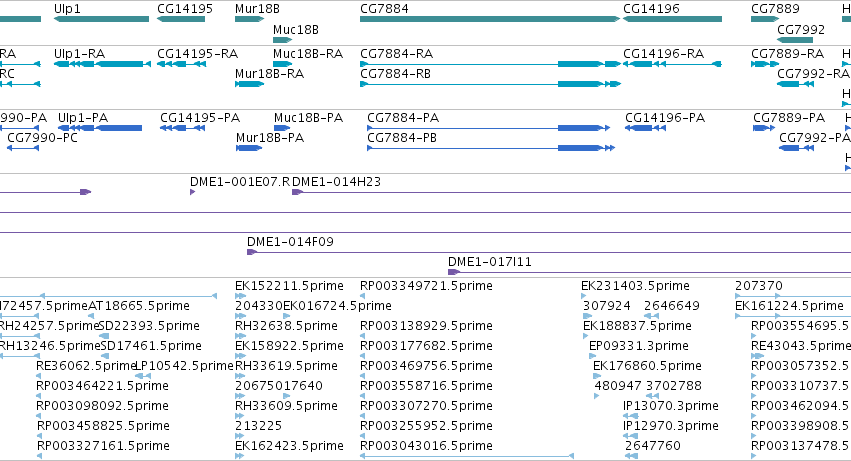Click the LP10542.5prime EST label

[x=185, y=367]
